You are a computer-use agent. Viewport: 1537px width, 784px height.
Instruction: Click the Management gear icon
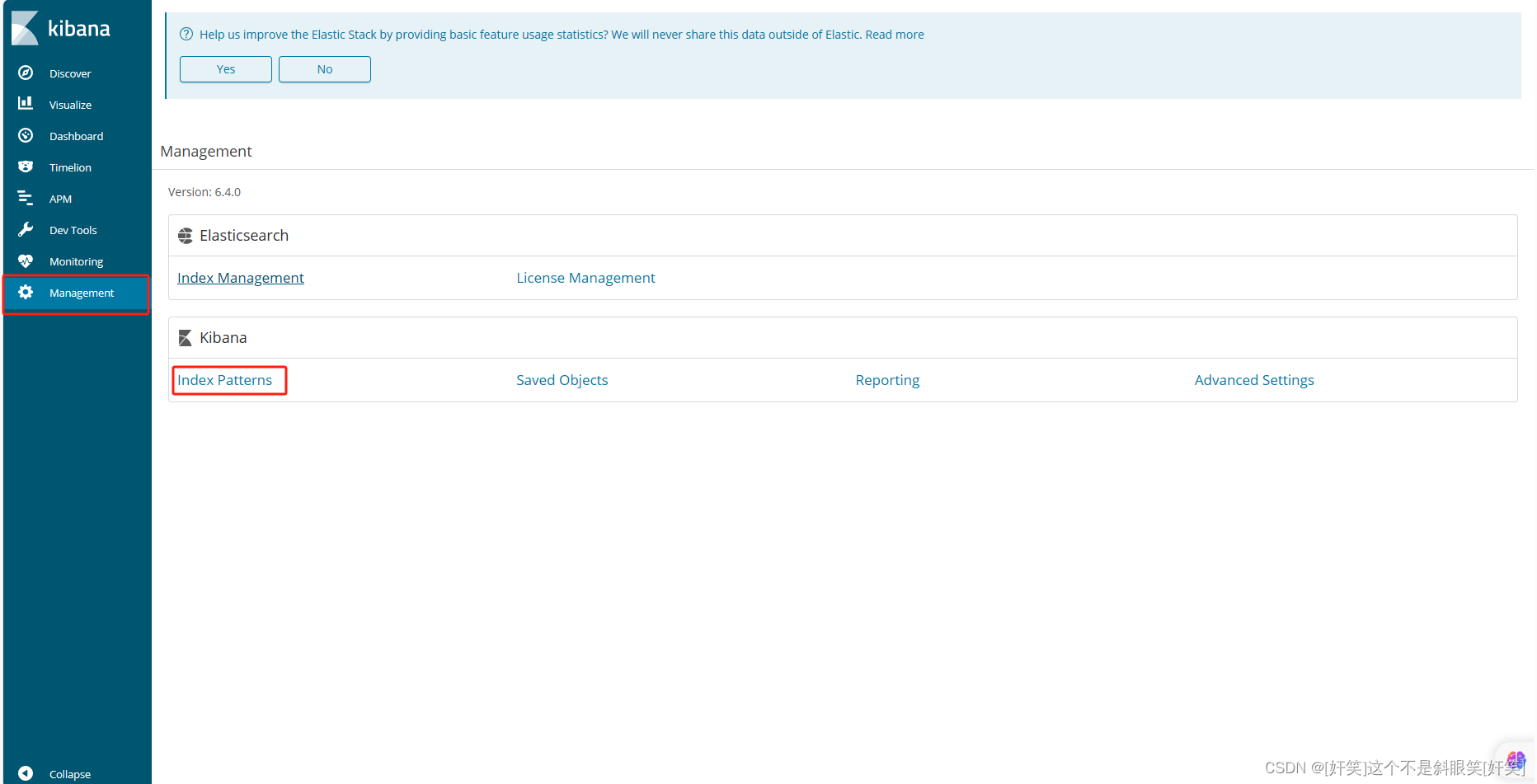(26, 292)
